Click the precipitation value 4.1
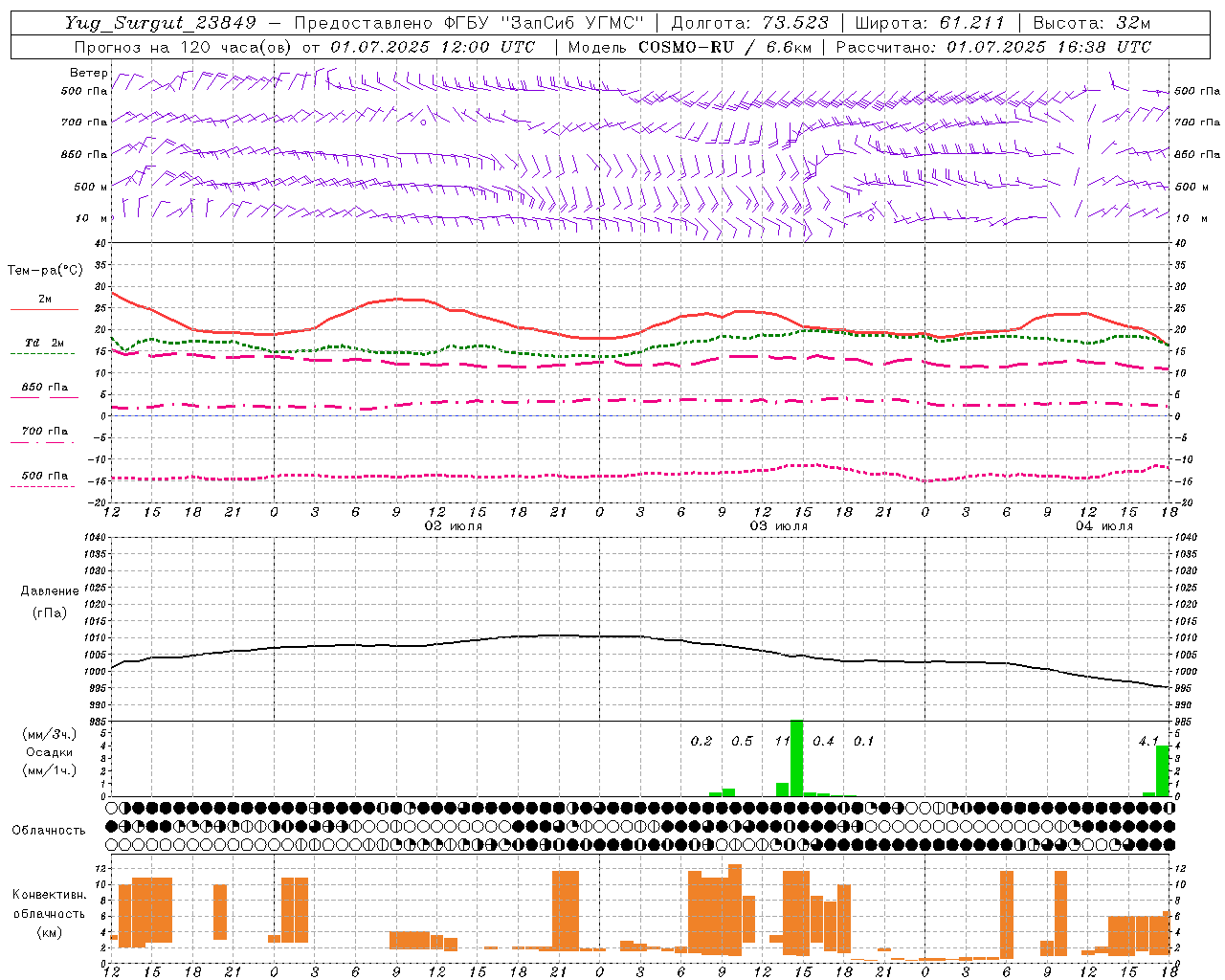This screenshot has height=980, width=1225. (1148, 741)
